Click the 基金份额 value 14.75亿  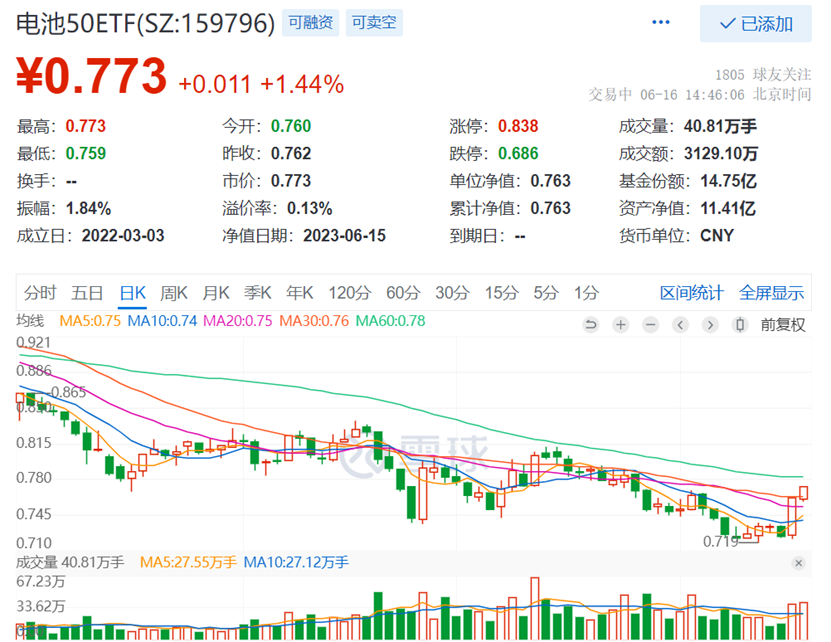pyautogui.click(x=729, y=181)
